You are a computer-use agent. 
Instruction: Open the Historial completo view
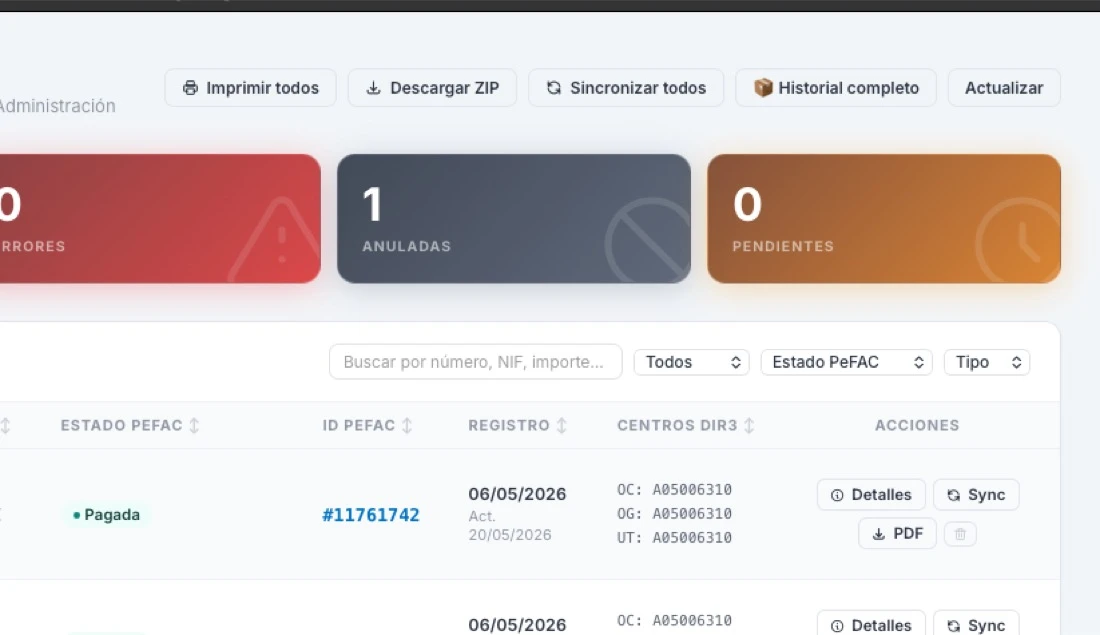pos(836,88)
